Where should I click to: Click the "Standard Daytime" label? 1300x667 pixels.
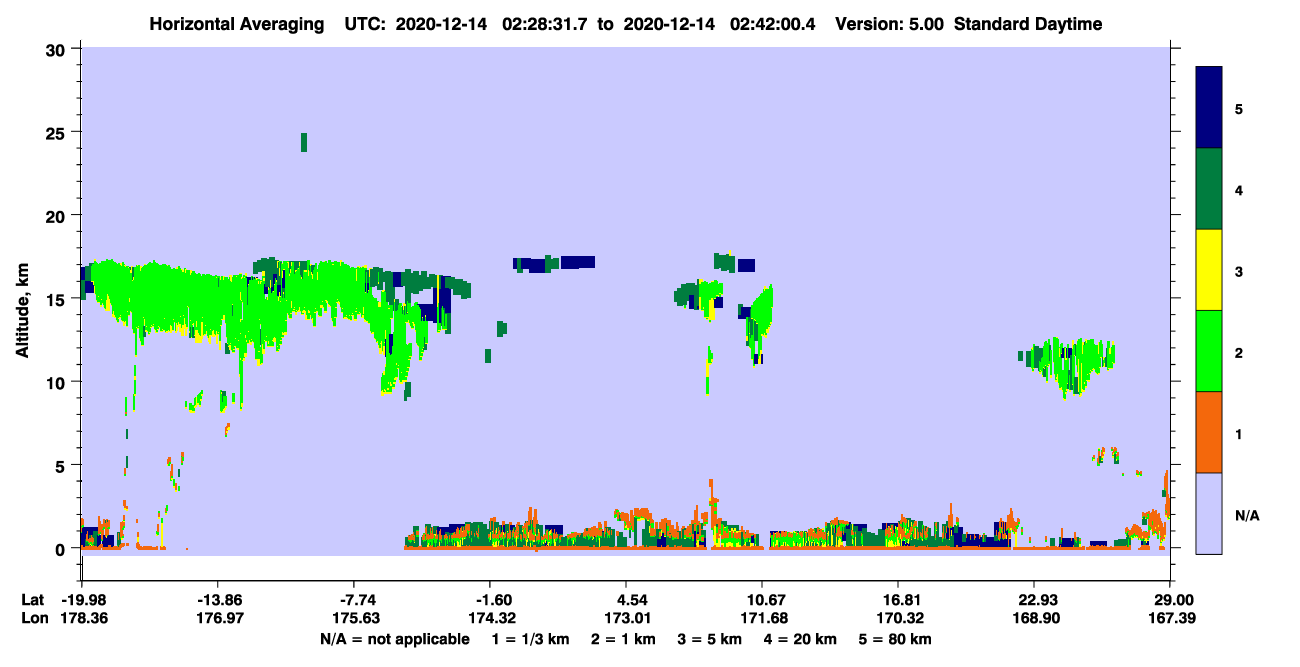click(1027, 24)
